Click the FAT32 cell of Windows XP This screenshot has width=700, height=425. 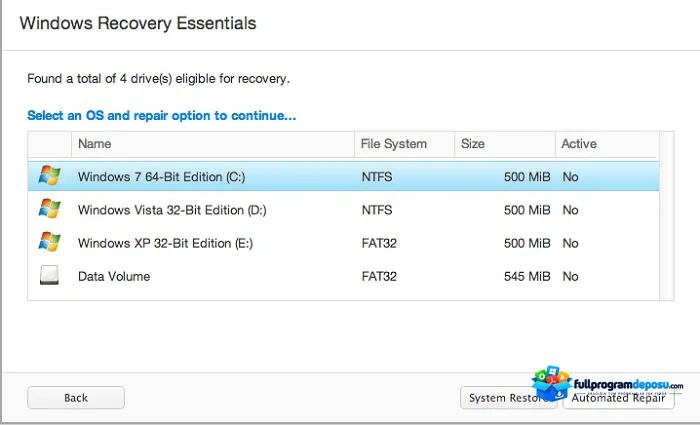[379, 243]
